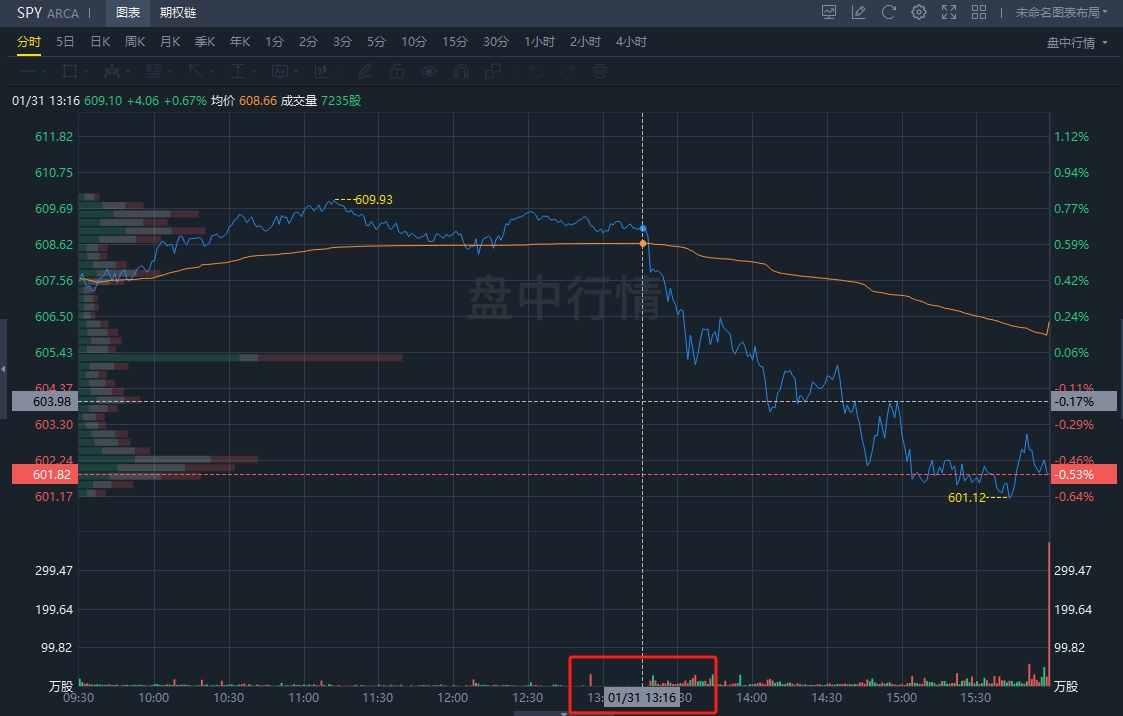Open the 盘中行情 session dropdown
The width and height of the screenshot is (1123, 716).
click(x=1077, y=42)
